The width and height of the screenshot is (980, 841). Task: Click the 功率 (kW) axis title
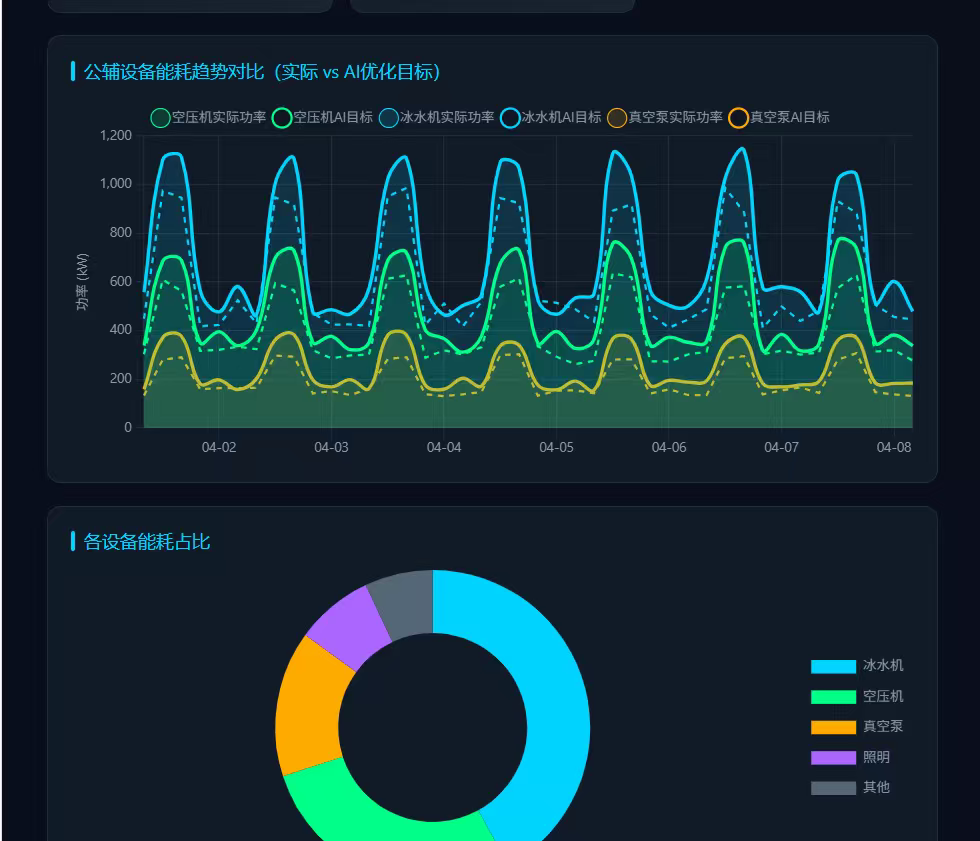(x=82, y=282)
